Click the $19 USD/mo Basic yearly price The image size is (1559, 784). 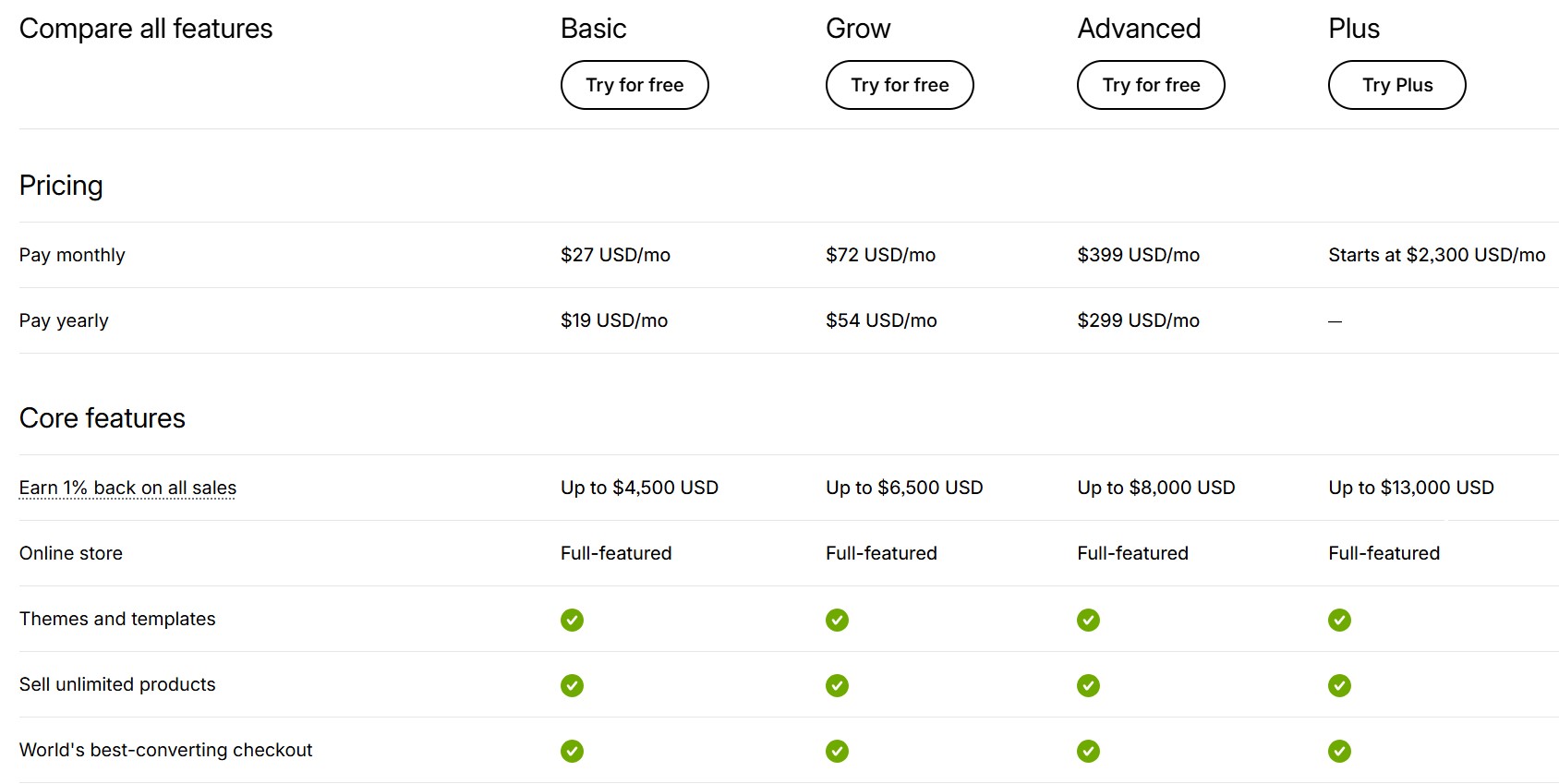pyautogui.click(x=614, y=320)
